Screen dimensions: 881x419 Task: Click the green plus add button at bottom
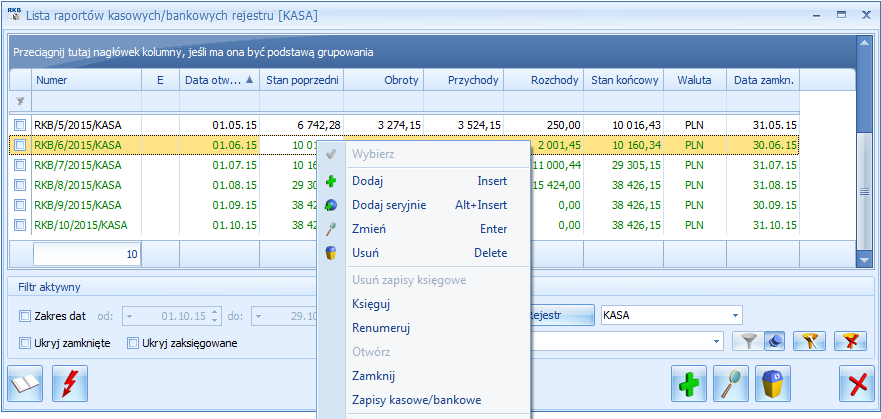(x=689, y=384)
